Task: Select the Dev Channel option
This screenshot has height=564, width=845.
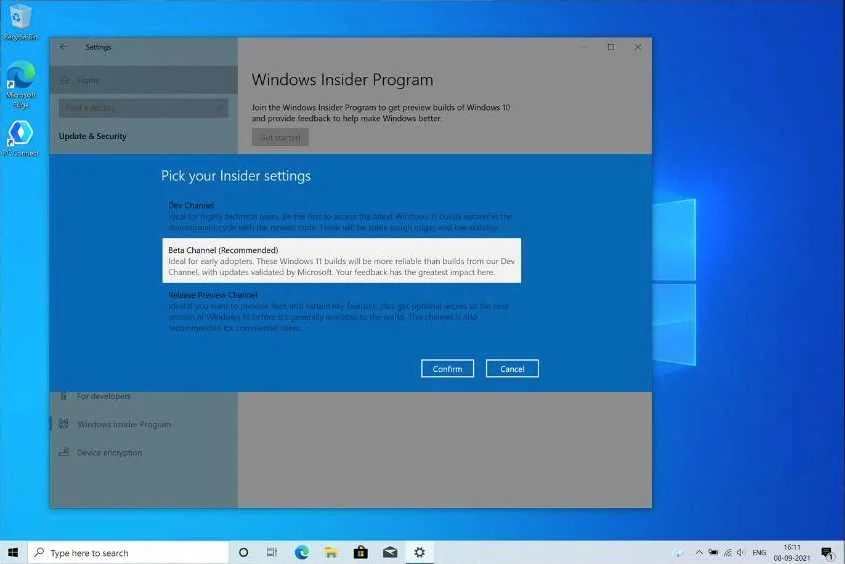Action: click(342, 216)
